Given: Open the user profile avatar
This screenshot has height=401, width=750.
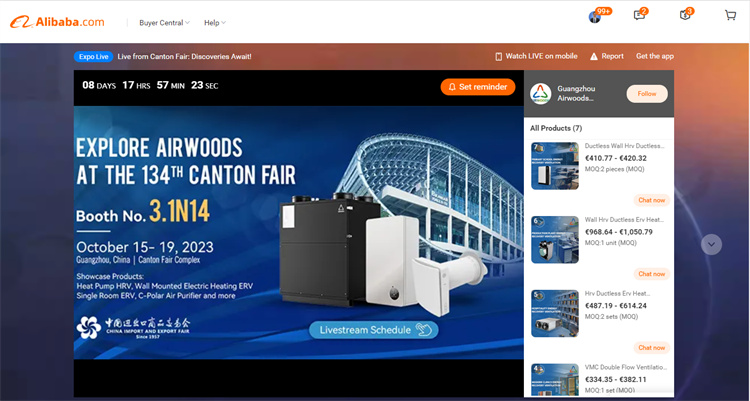Looking at the screenshot, I should 597,16.
